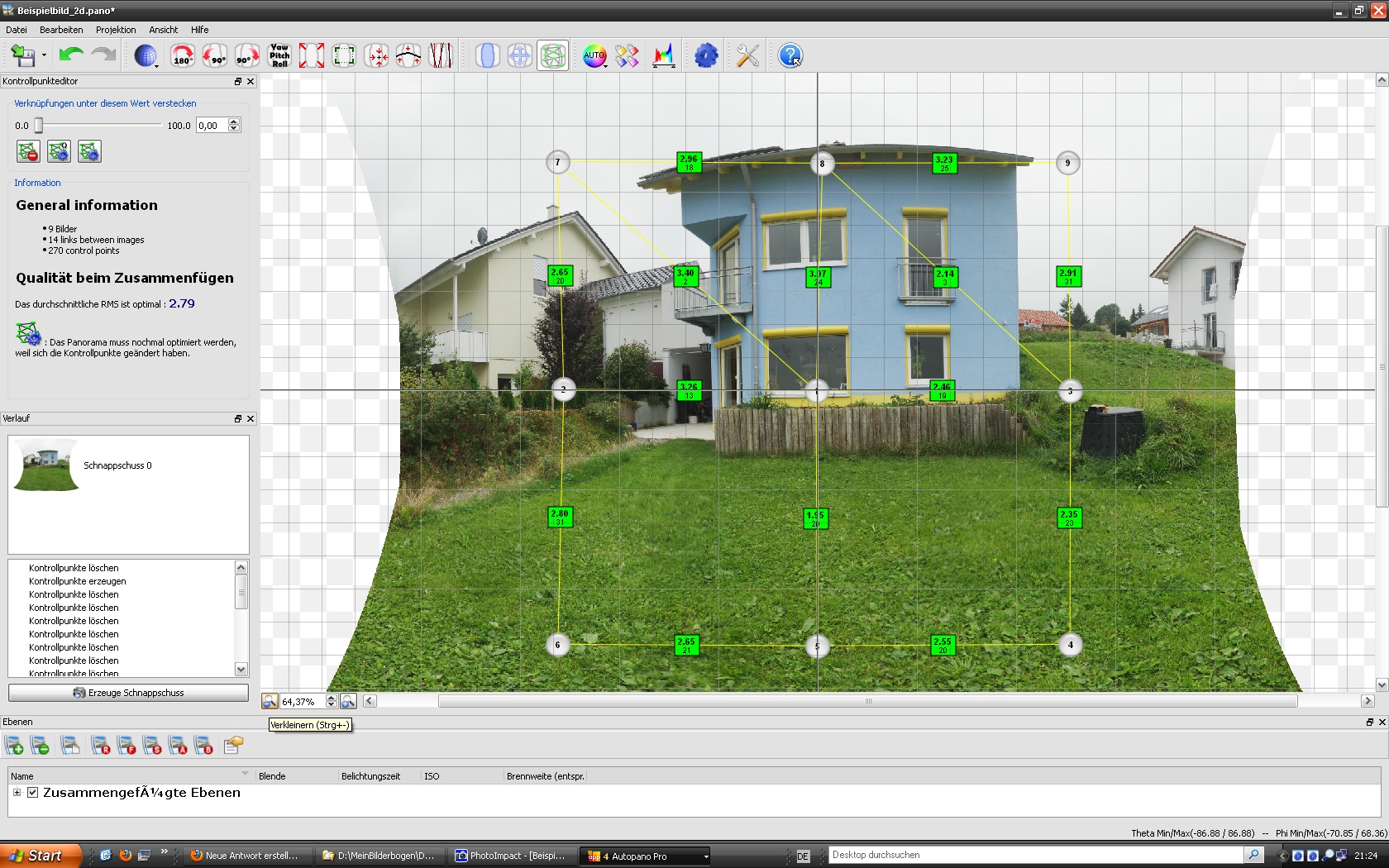
Task: Toggle the crop rectangle mode button
Action: click(x=343, y=55)
